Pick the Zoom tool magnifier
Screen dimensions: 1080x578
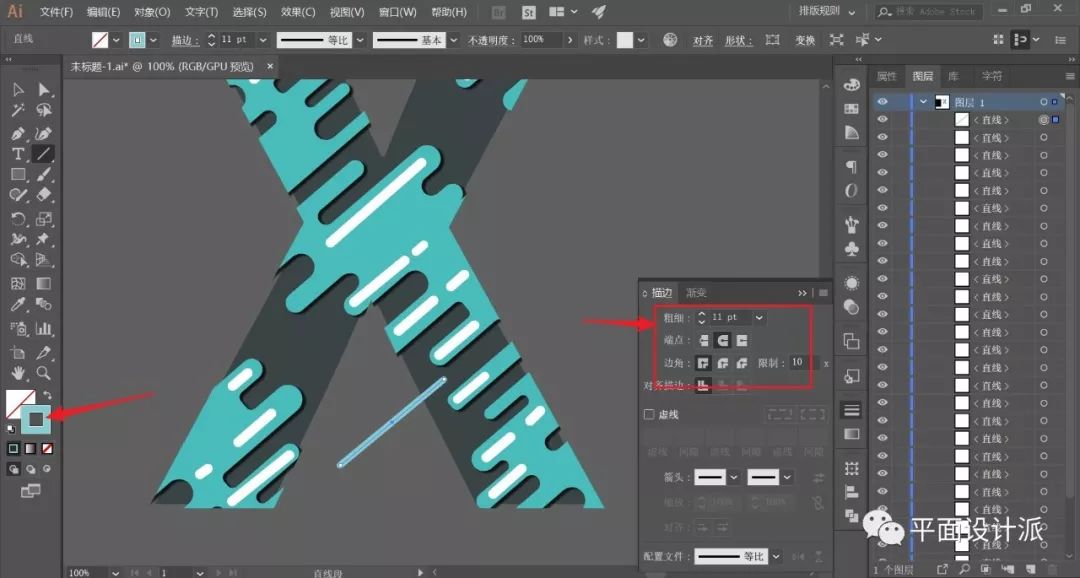44,373
